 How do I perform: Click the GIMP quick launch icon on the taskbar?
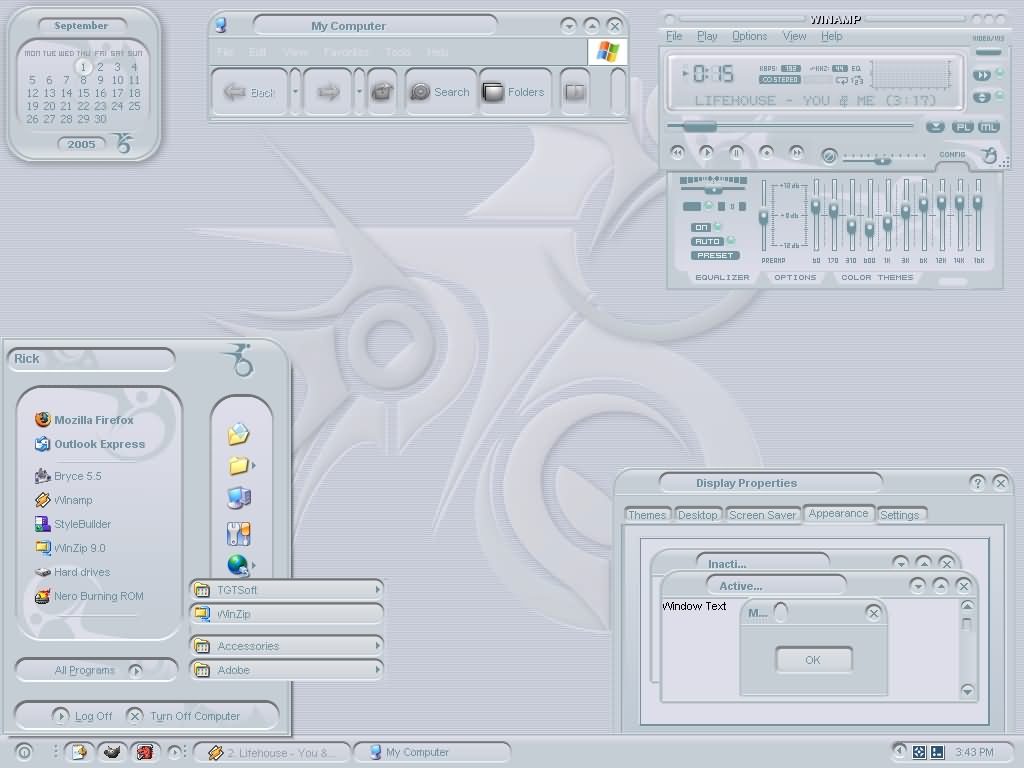112,752
